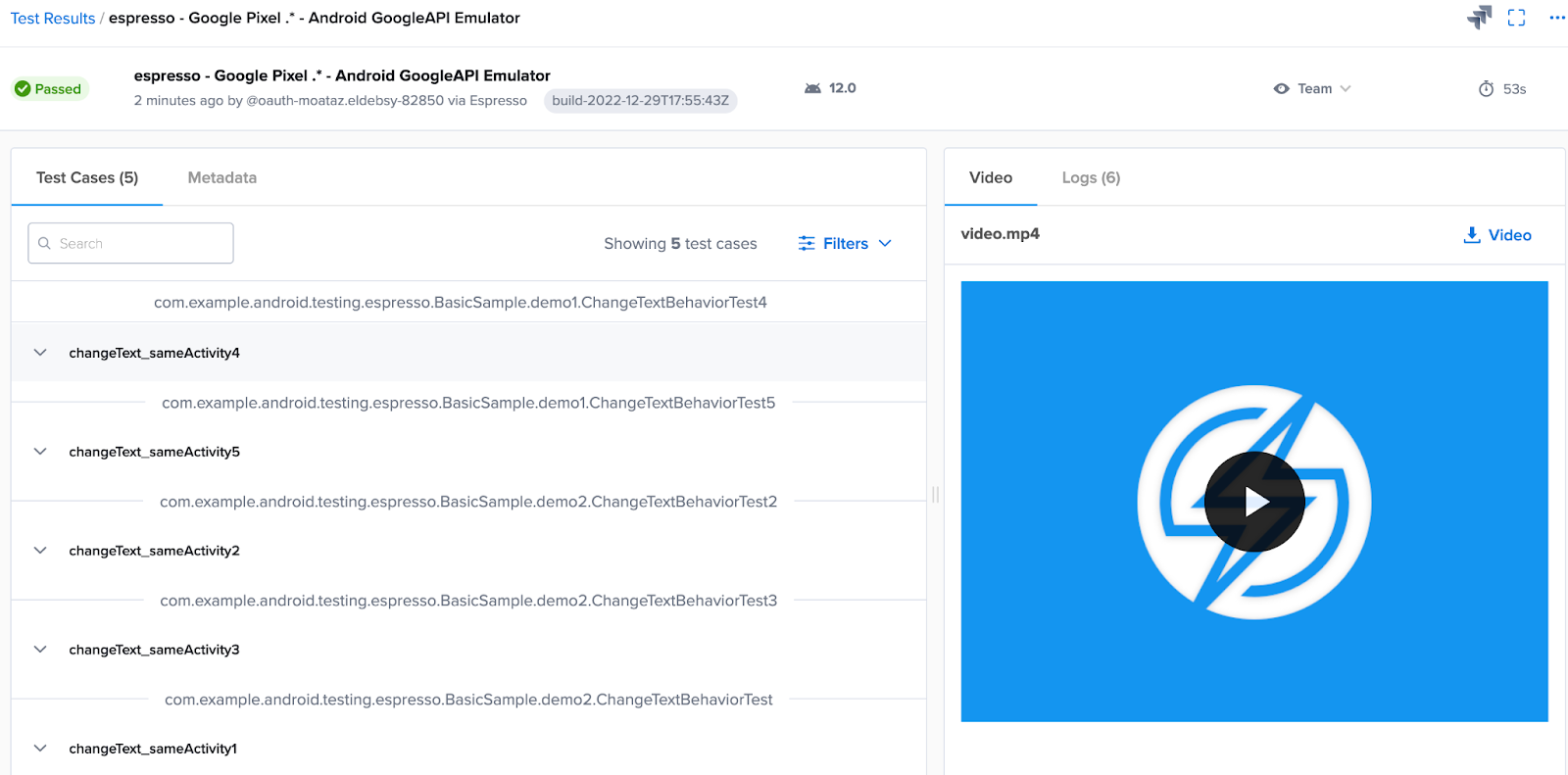1568x775 pixels.
Task: Click the ChangeTextBehaviorTest5 class header
Action: (468, 403)
